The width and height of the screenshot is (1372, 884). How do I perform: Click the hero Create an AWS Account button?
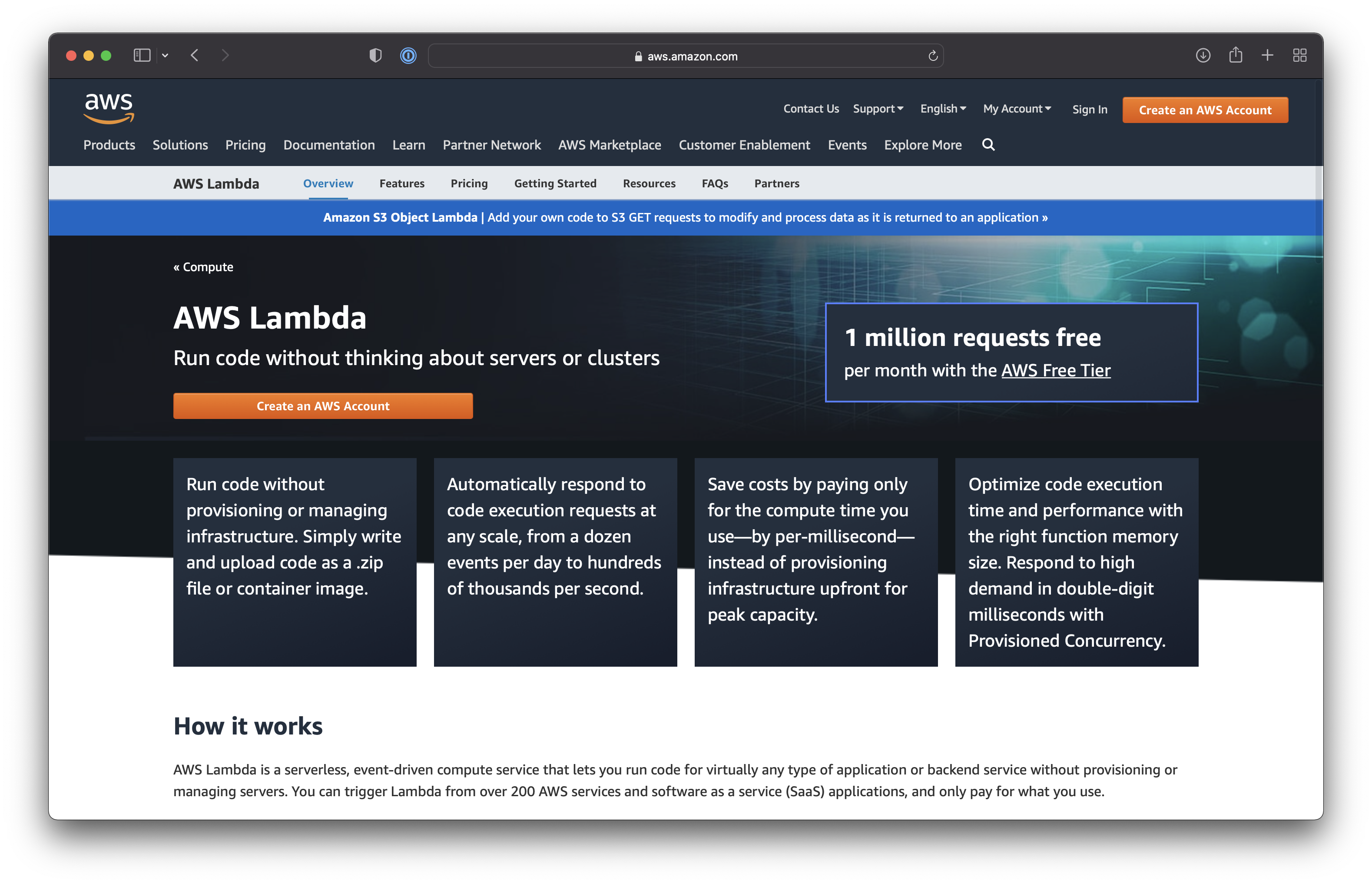coord(323,406)
